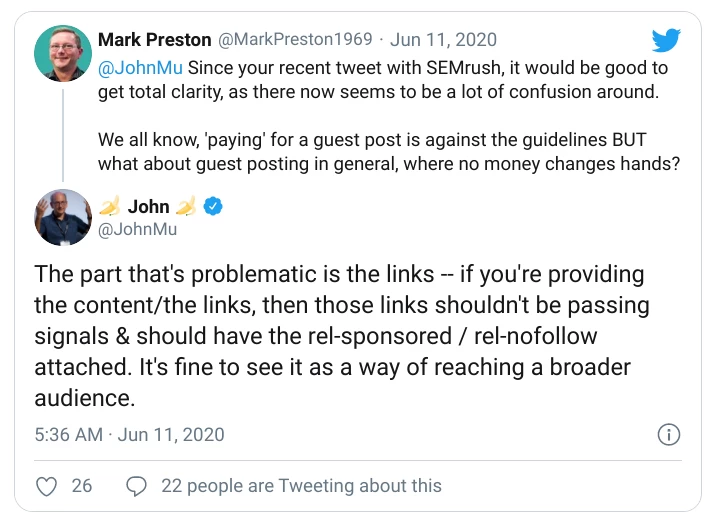The height and width of the screenshot is (522, 724).
Task: Click the @JohnMu mention in Mark's tweet
Action: (141, 68)
